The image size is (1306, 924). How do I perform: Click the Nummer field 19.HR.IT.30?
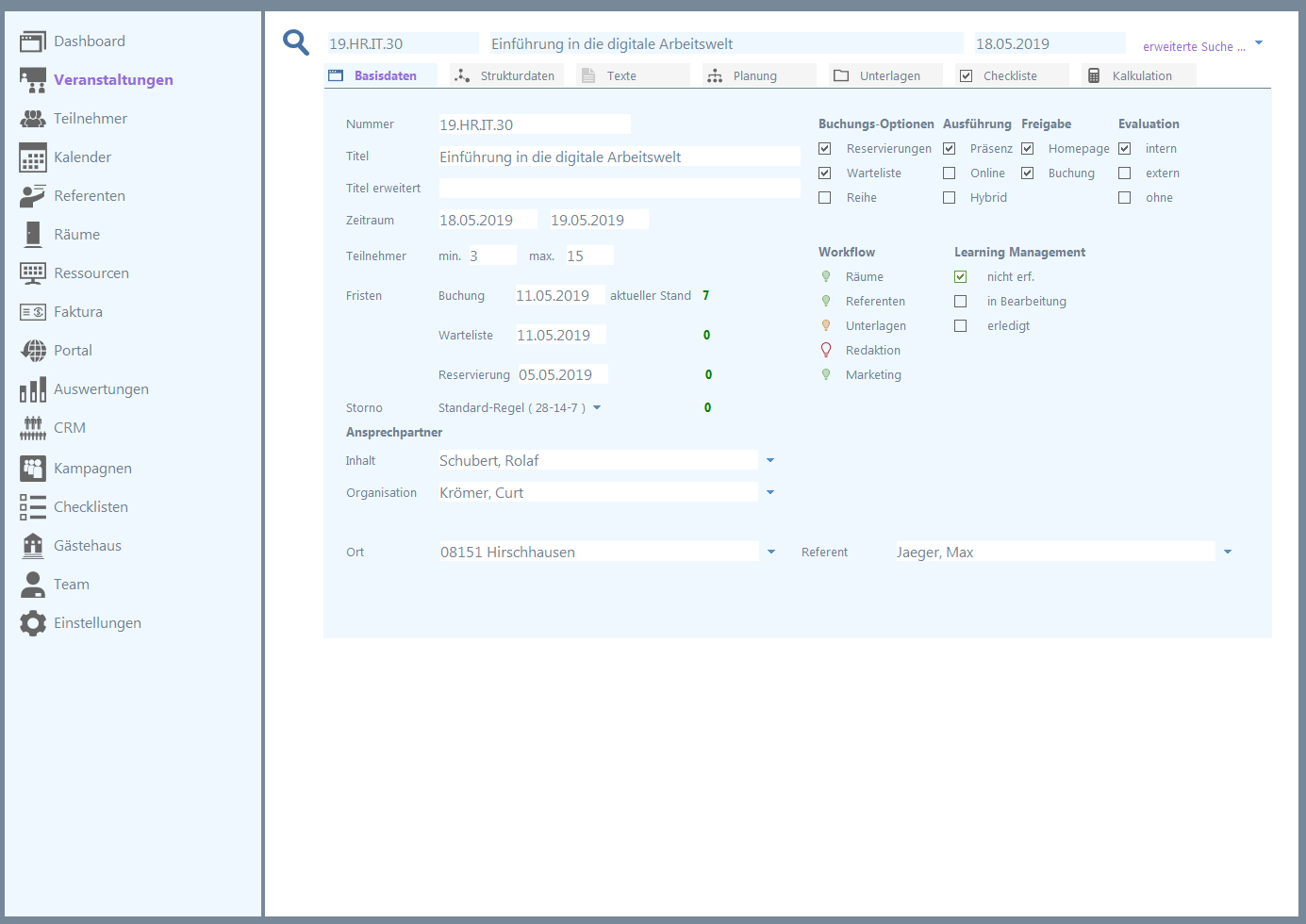pyautogui.click(x=535, y=124)
